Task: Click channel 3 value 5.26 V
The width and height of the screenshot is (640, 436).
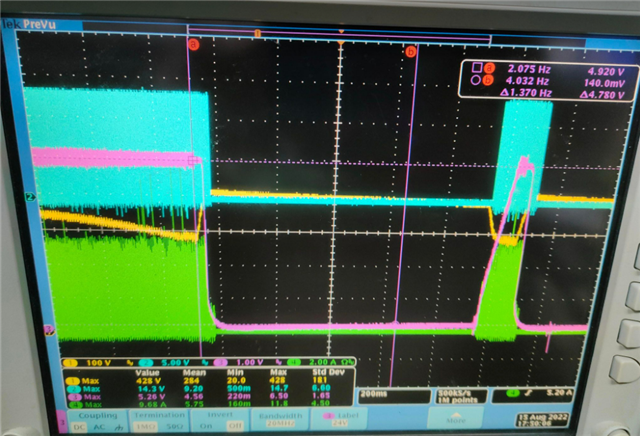Action: point(151,396)
